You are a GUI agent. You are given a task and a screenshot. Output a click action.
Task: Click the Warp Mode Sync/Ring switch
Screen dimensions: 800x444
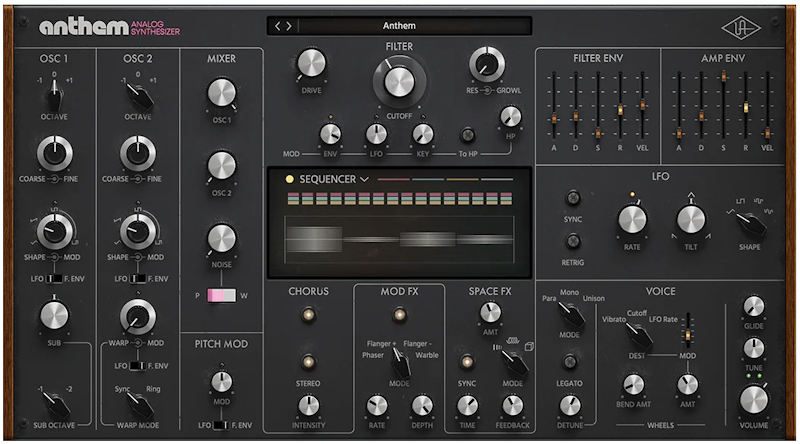(139, 404)
